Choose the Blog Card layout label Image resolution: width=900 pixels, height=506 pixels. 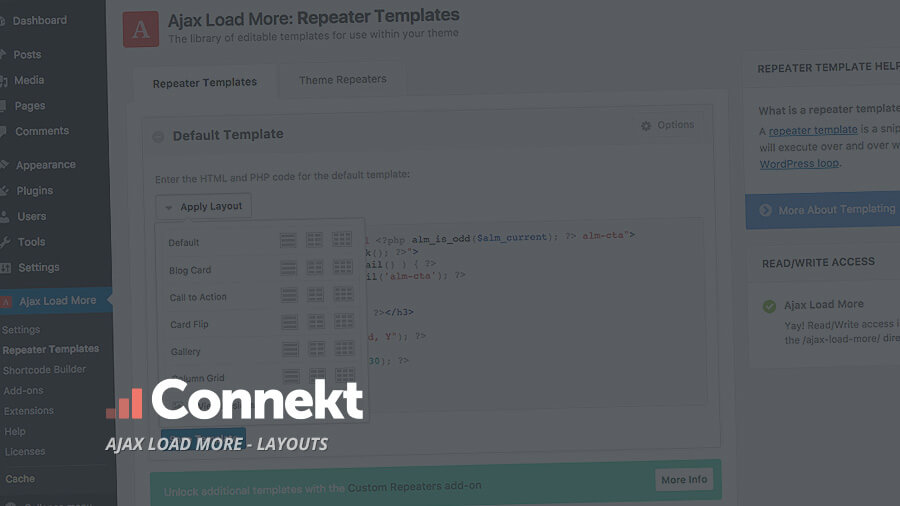190,270
